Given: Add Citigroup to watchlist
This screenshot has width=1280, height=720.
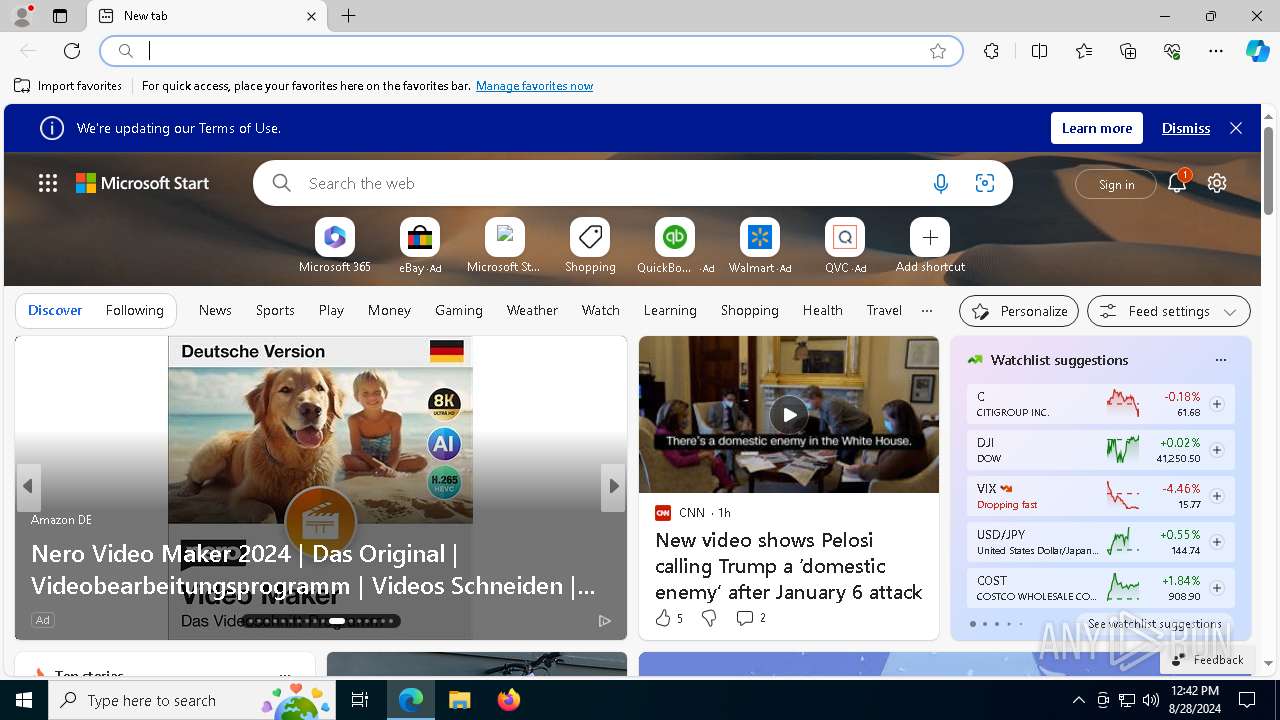Looking at the screenshot, I should point(1217,404).
